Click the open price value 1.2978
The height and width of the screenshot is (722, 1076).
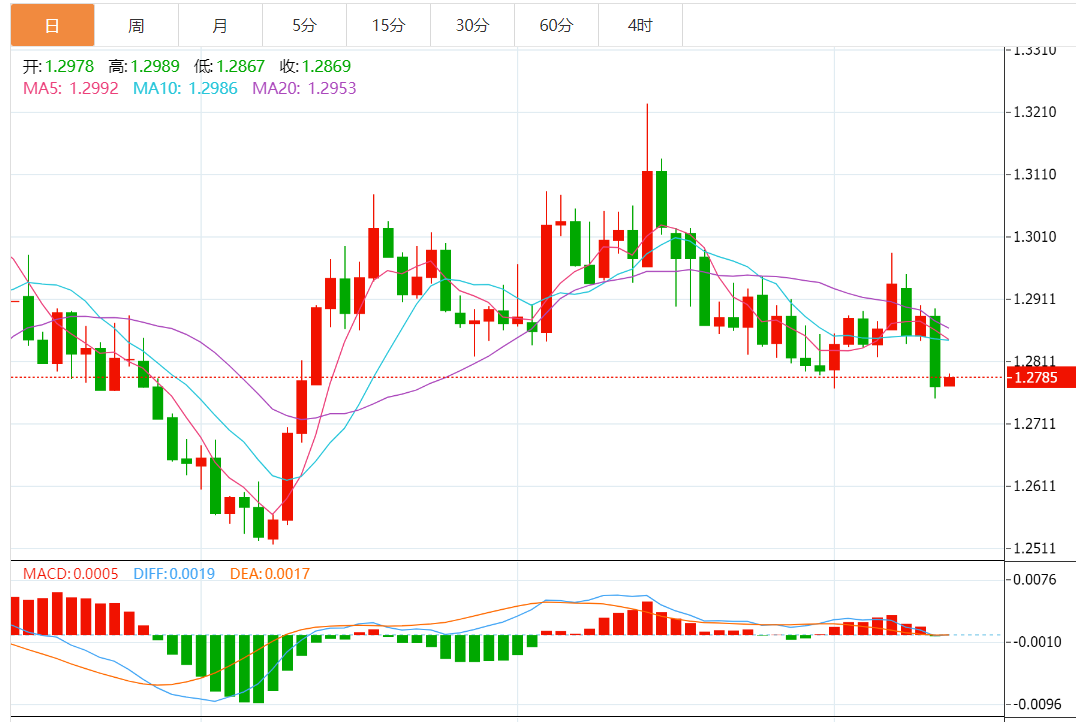tap(69, 66)
